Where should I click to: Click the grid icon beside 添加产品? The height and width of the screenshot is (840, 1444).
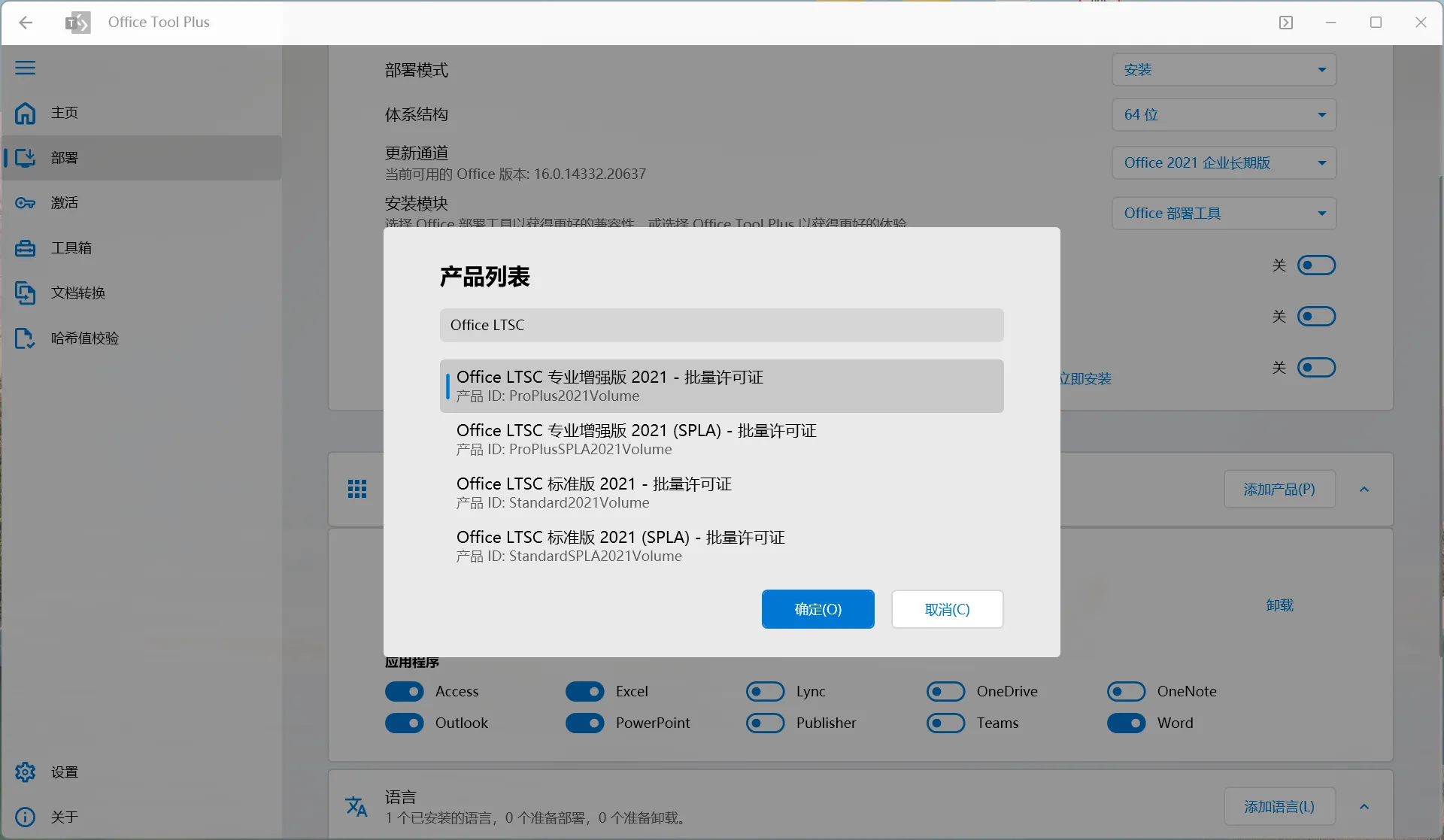[357, 489]
